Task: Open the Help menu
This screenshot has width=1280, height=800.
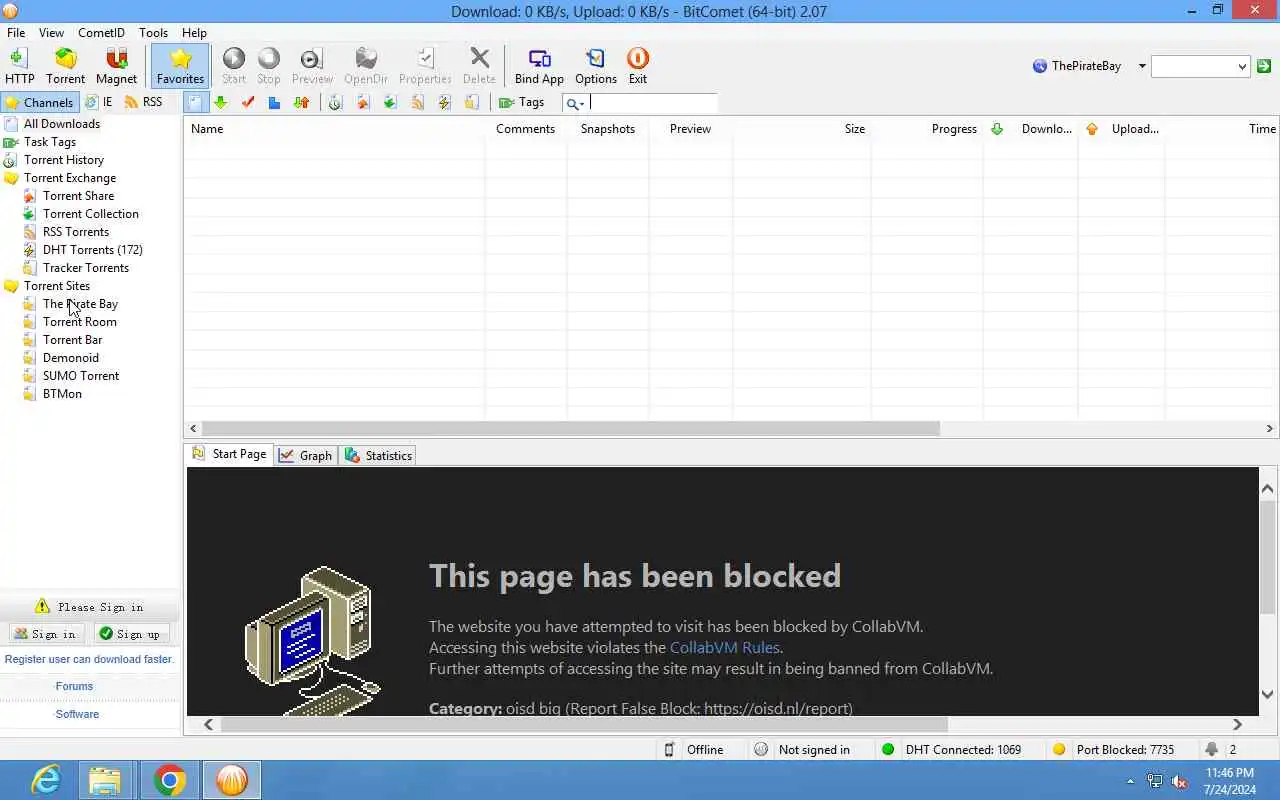Action: 194,33
